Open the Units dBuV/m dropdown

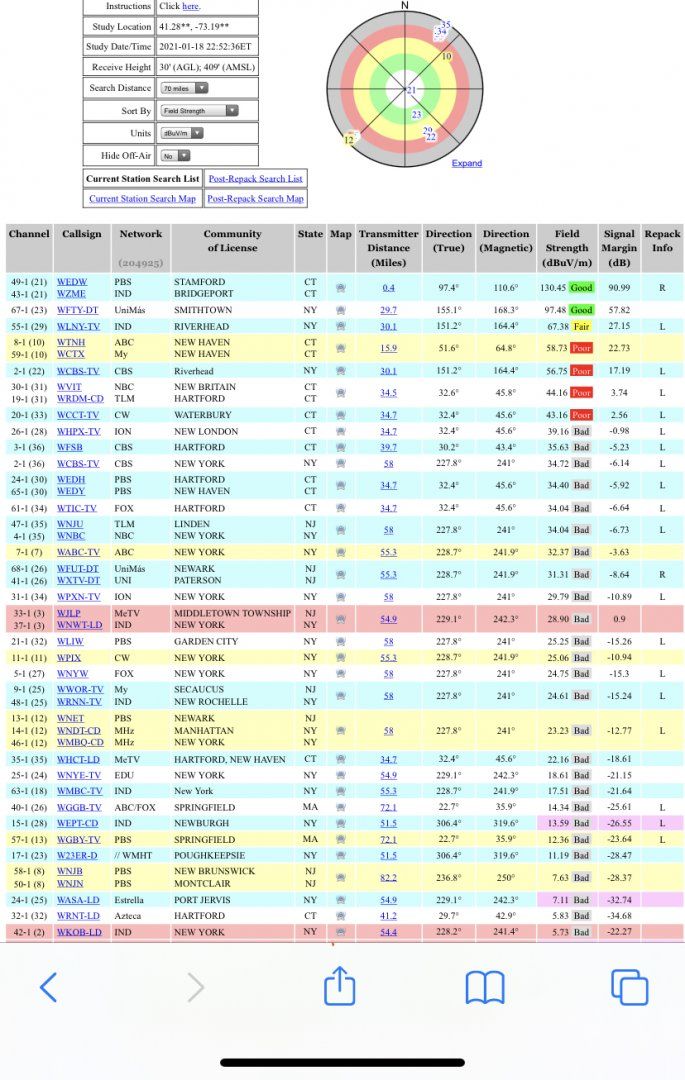(182, 133)
